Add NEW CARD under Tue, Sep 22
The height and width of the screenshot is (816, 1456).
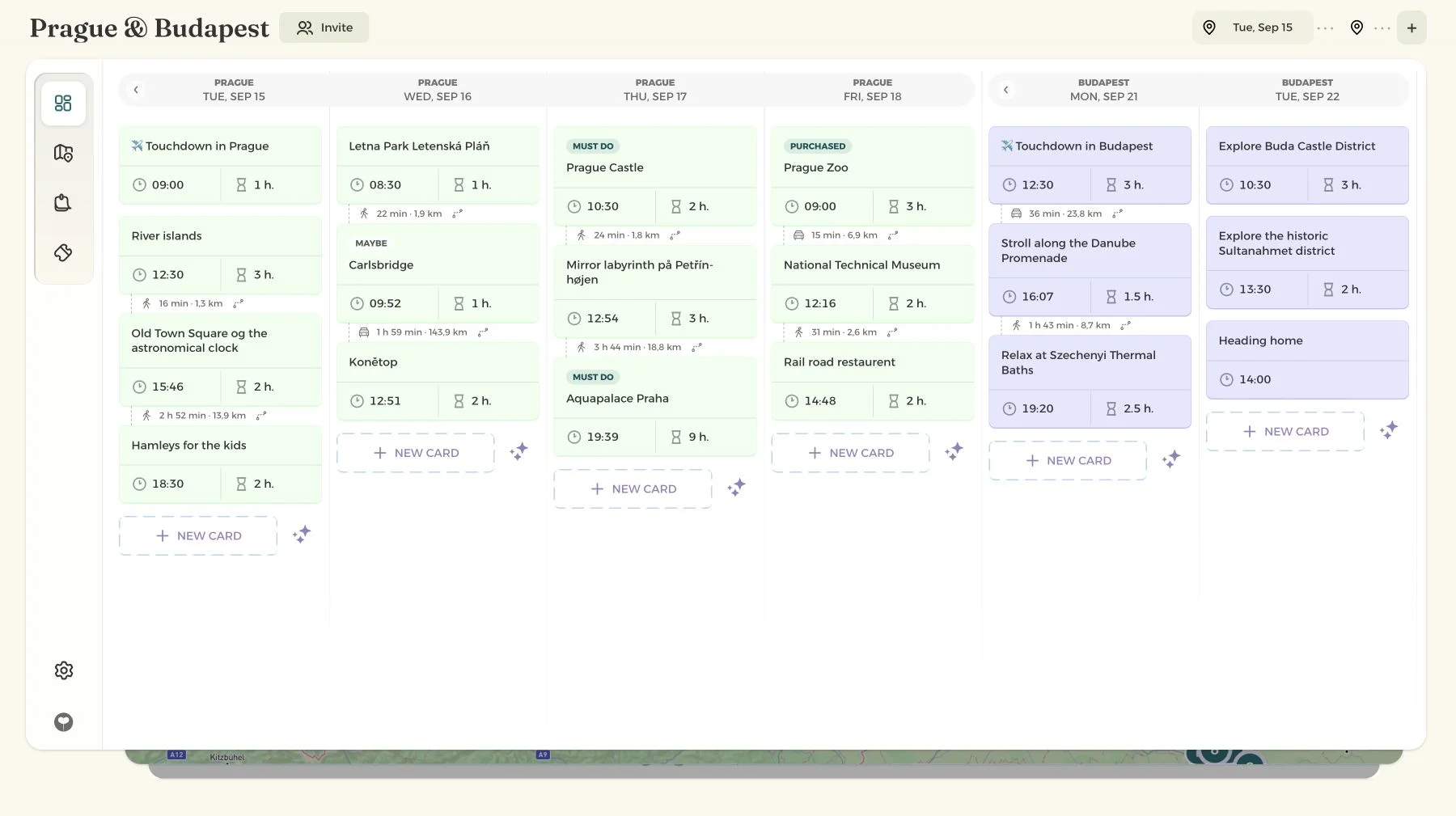[1285, 431]
